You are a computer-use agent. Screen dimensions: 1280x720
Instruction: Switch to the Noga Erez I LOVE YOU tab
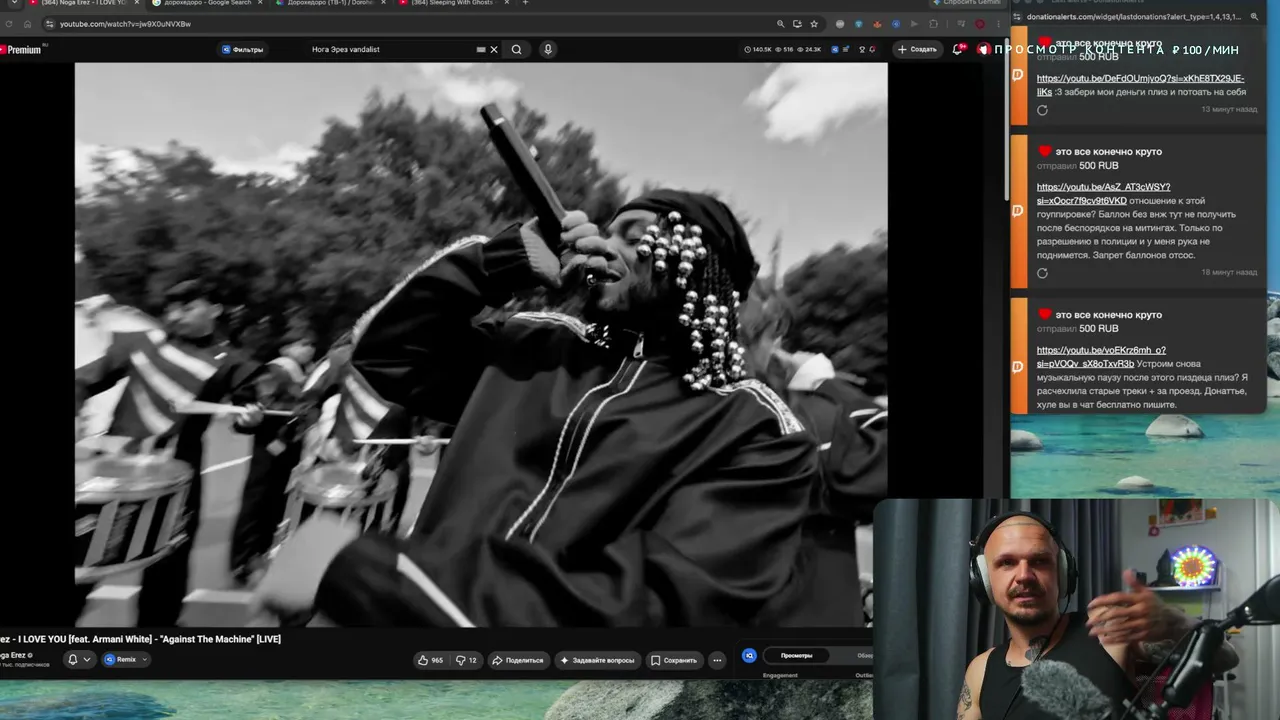tap(82, 3)
